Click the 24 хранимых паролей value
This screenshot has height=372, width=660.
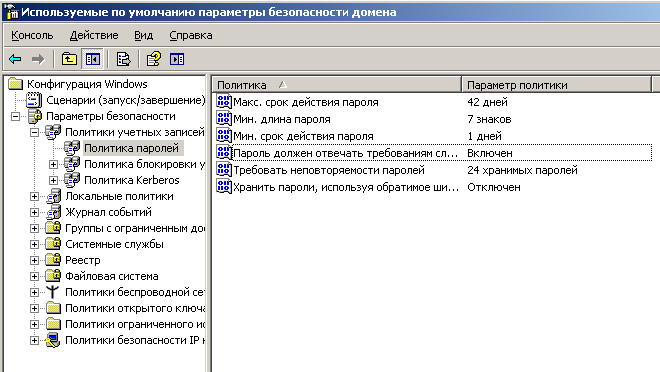(522, 170)
